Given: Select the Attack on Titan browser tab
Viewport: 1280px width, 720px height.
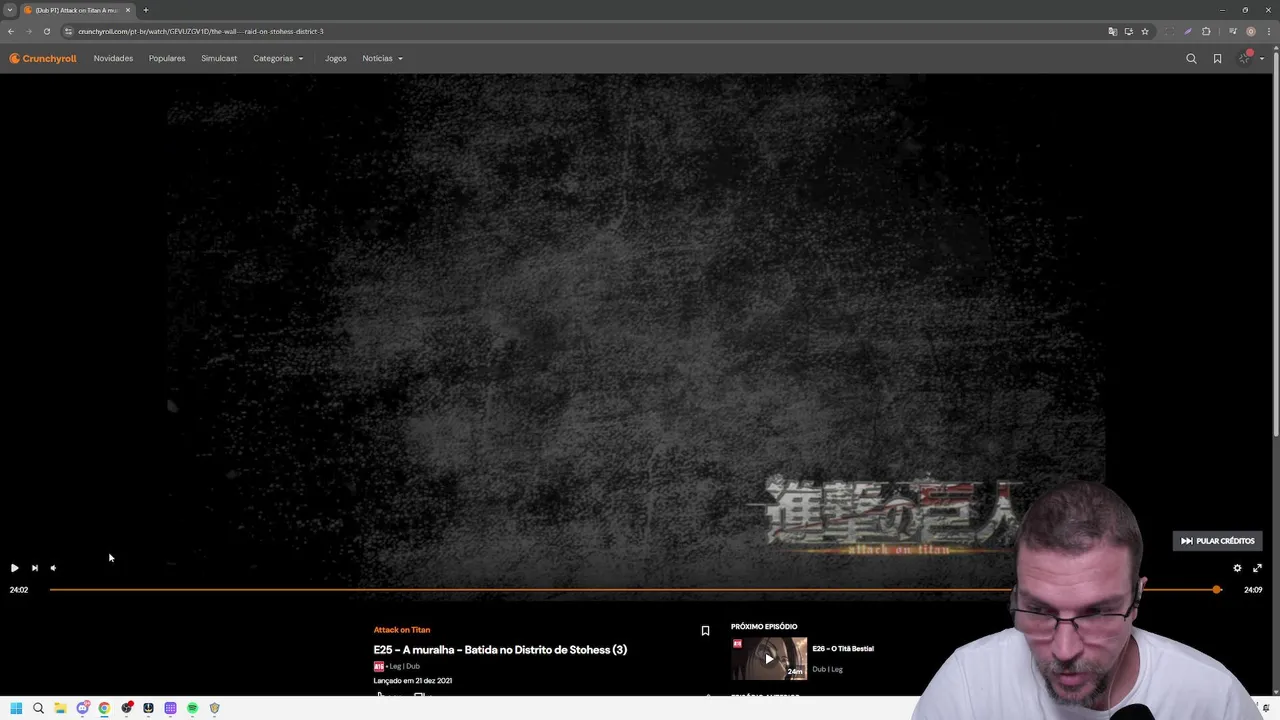Looking at the screenshot, I should 76,10.
